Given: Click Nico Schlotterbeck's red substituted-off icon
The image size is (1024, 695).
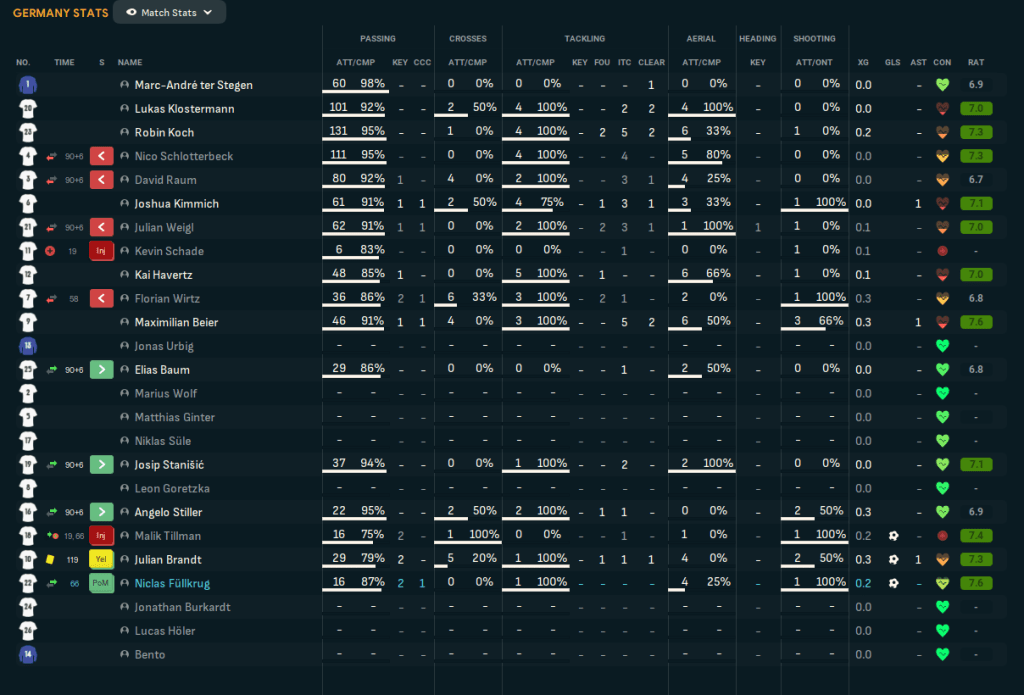Looking at the screenshot, I should pos(101,156).
